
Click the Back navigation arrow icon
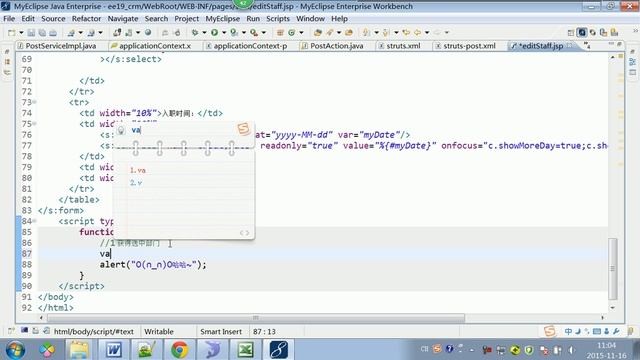pos(417,33)
